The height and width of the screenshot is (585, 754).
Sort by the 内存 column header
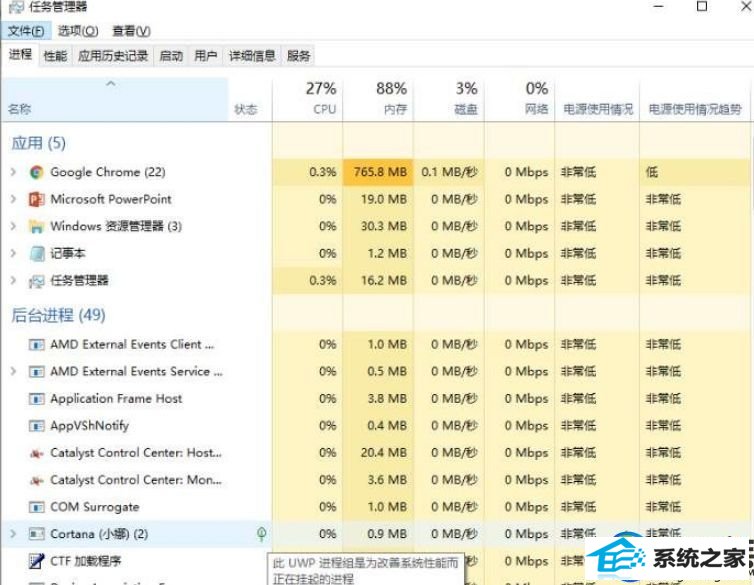coord(378,99)
